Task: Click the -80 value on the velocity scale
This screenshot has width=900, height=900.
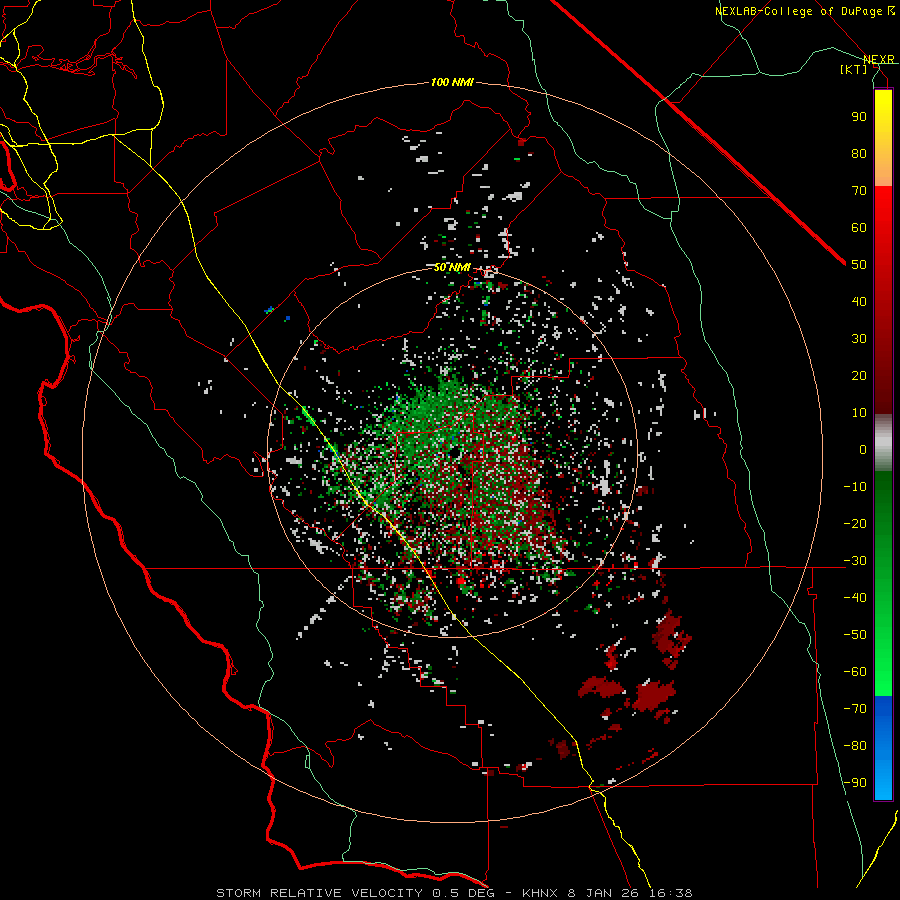Action: (855, 746)
